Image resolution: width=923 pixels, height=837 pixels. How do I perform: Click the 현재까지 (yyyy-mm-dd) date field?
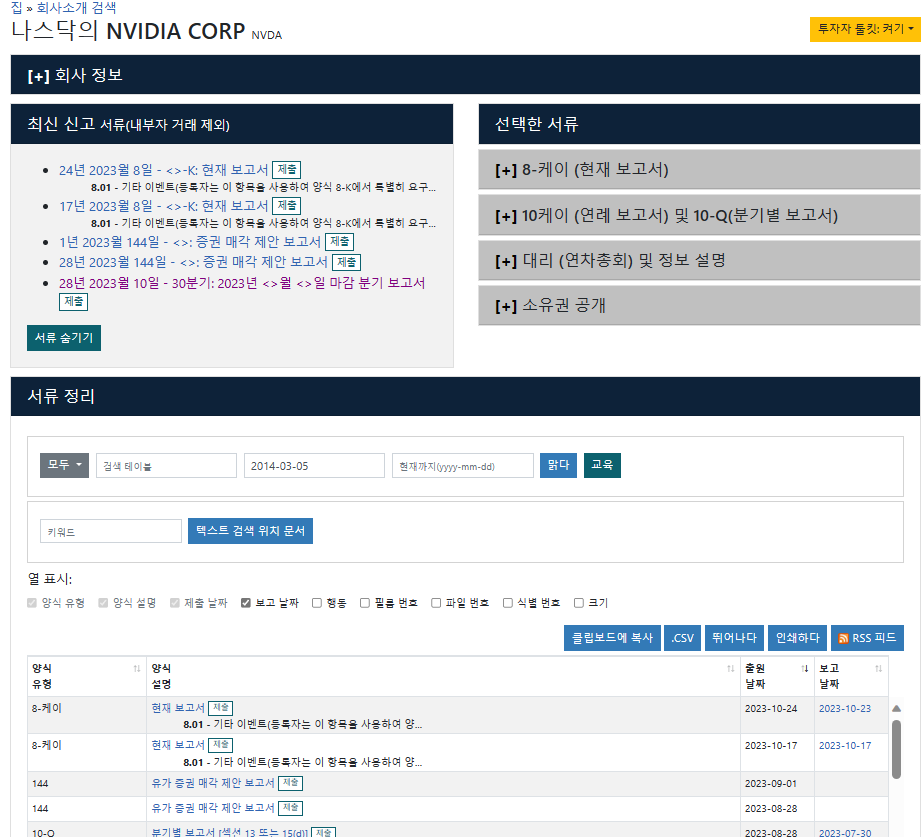(463, 466)
